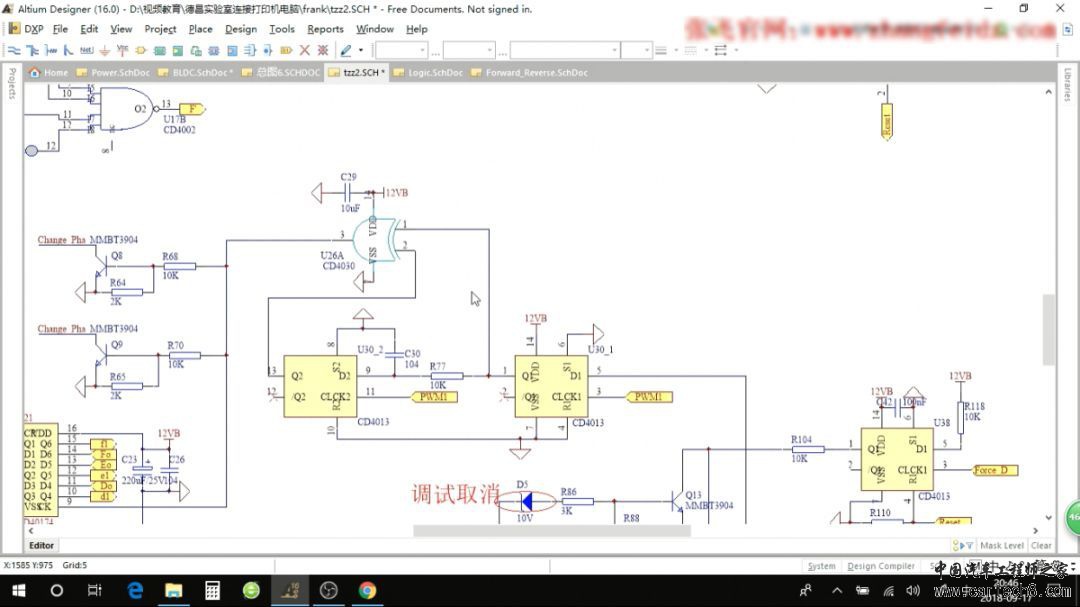Select the U26A CD4030 gate symbol
Viewport: 1080px width, 607px height.
(375, 240)
